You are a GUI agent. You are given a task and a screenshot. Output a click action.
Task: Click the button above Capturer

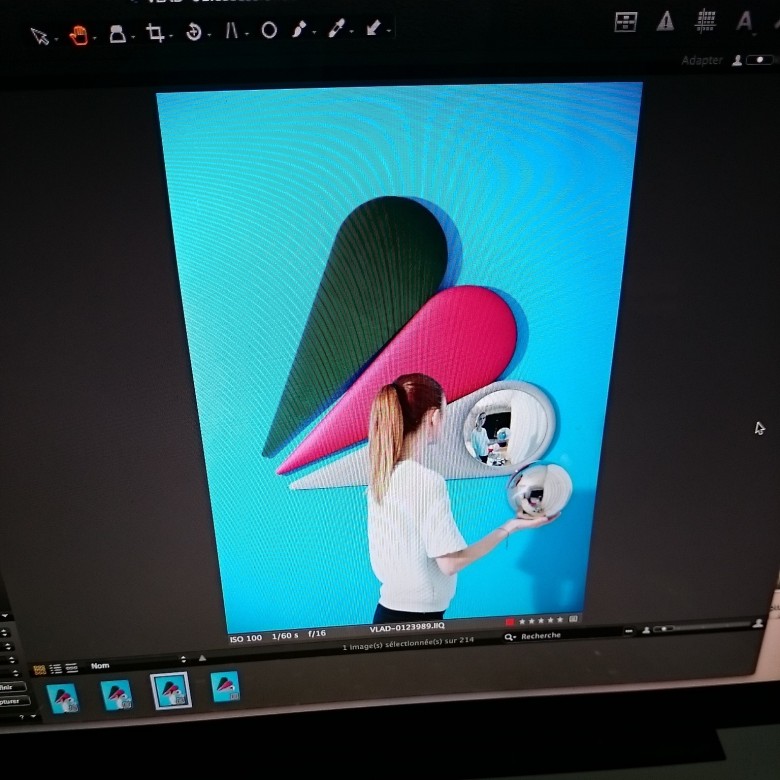pyautogui.click(x=11, y=687)
